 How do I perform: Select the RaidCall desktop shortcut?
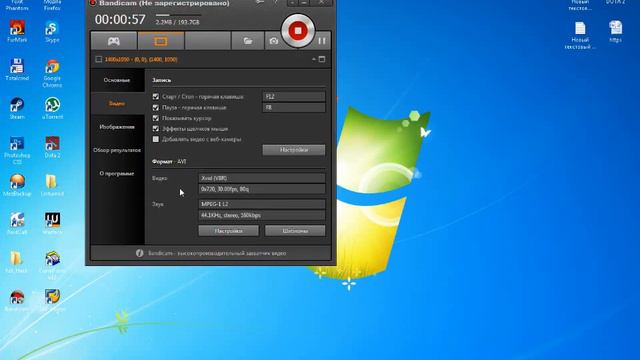17,224
